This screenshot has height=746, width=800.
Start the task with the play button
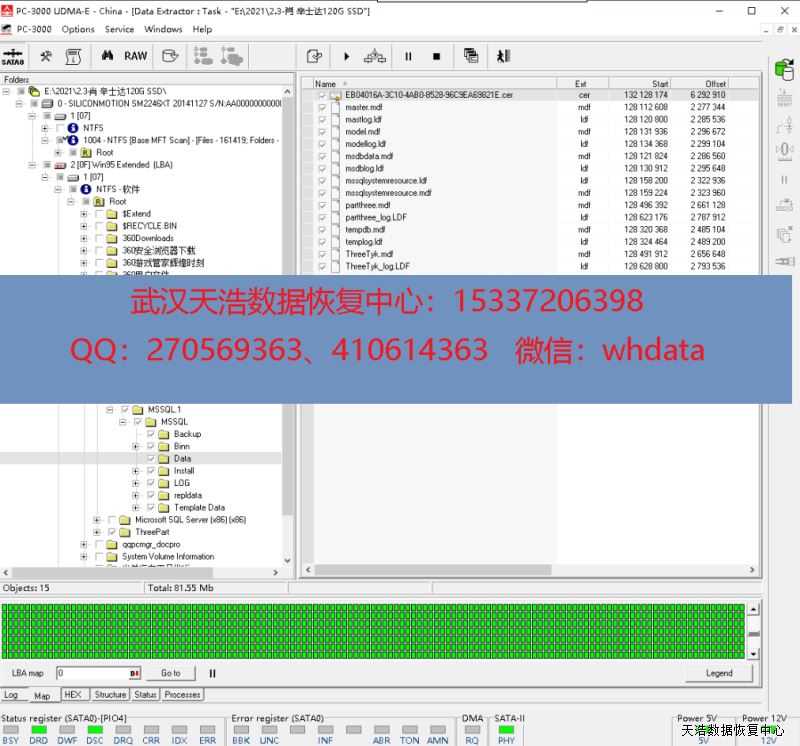[346, 57]
